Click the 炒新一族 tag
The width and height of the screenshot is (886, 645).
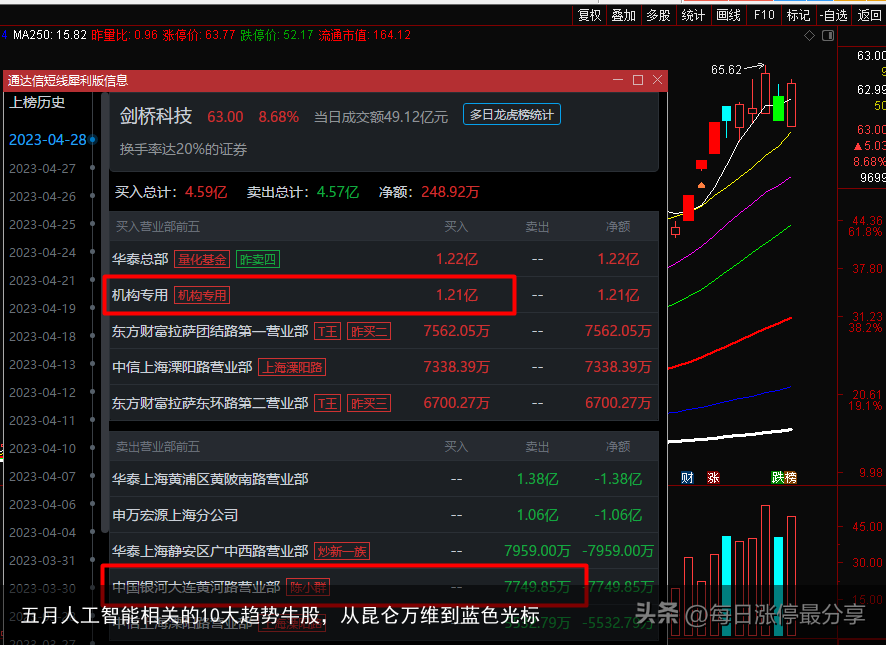pyautogui.click(x=342, y=551)
